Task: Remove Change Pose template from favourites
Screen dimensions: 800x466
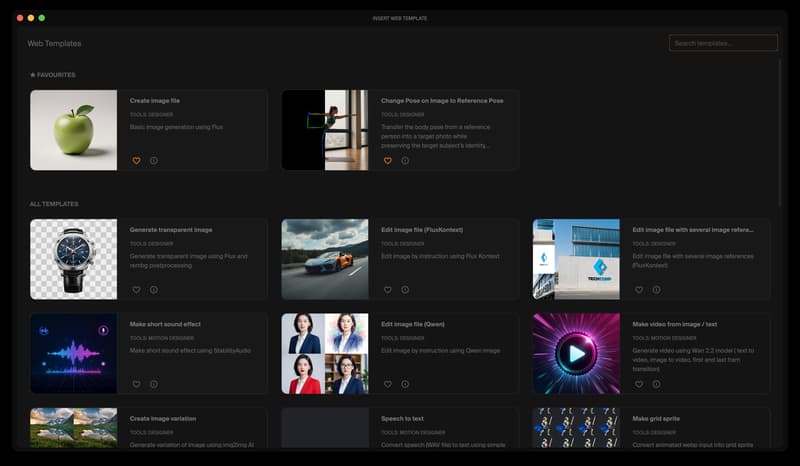Action: coord(388,160)
